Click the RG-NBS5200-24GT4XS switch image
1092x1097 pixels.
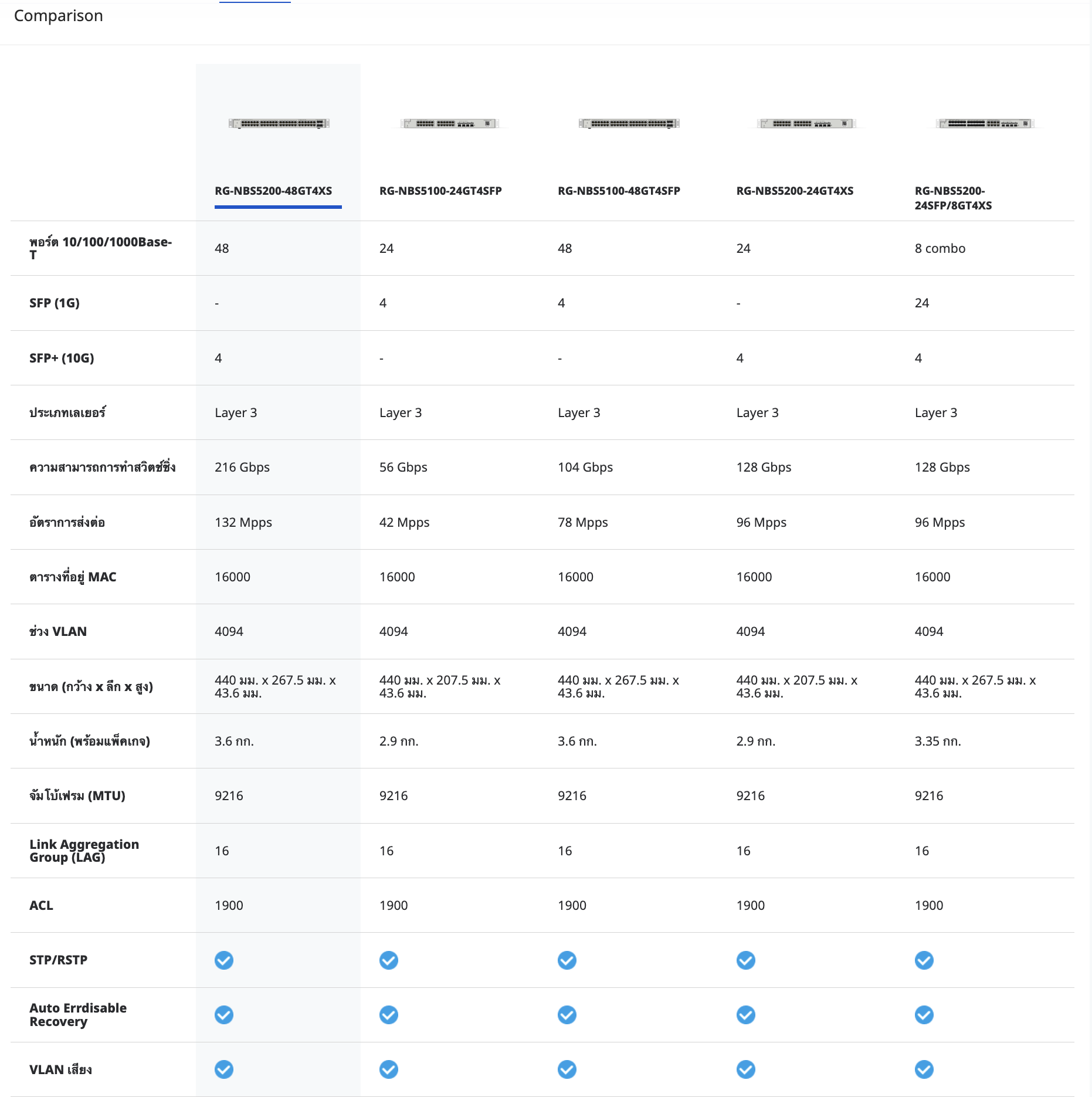click(806, 123)
